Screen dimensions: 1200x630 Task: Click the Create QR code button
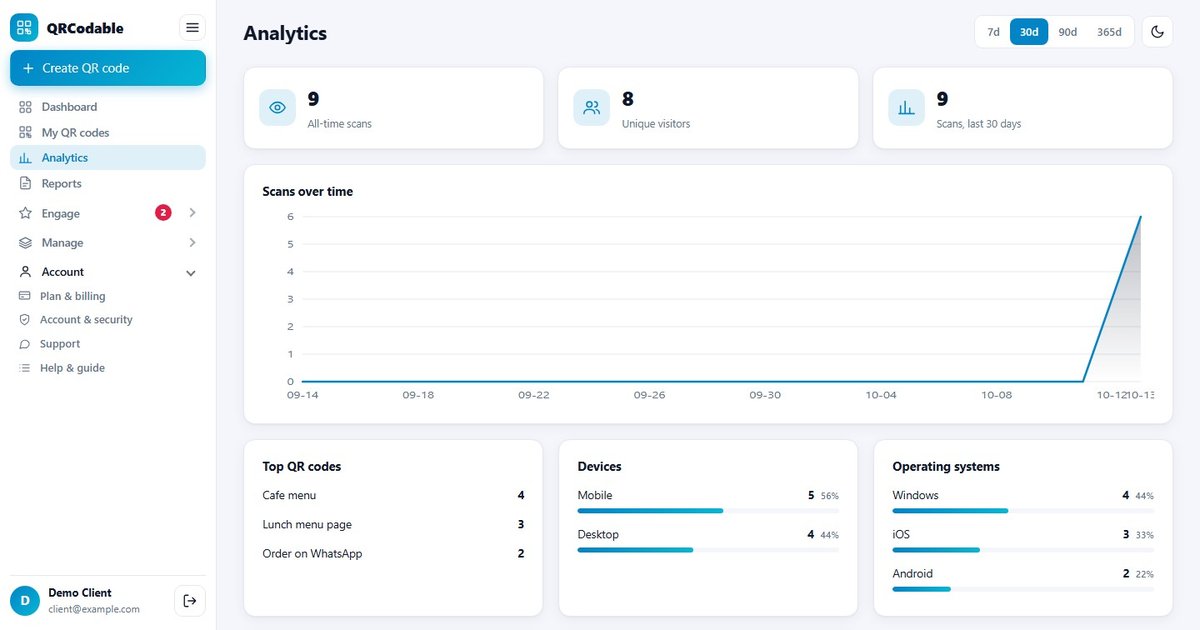pyautogui.click(x=108, y=68)
